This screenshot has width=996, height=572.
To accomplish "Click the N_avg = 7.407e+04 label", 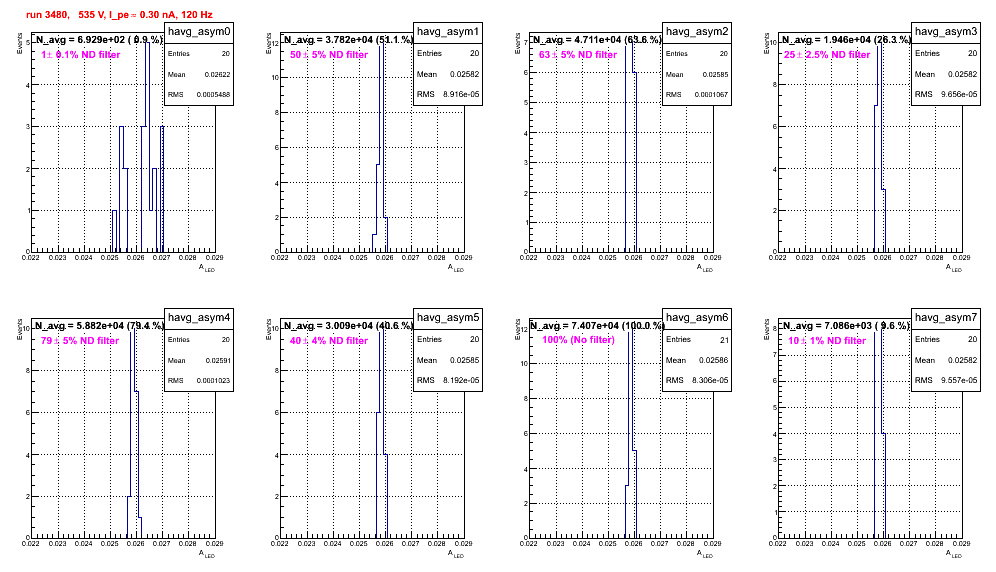I will [597, 325].
